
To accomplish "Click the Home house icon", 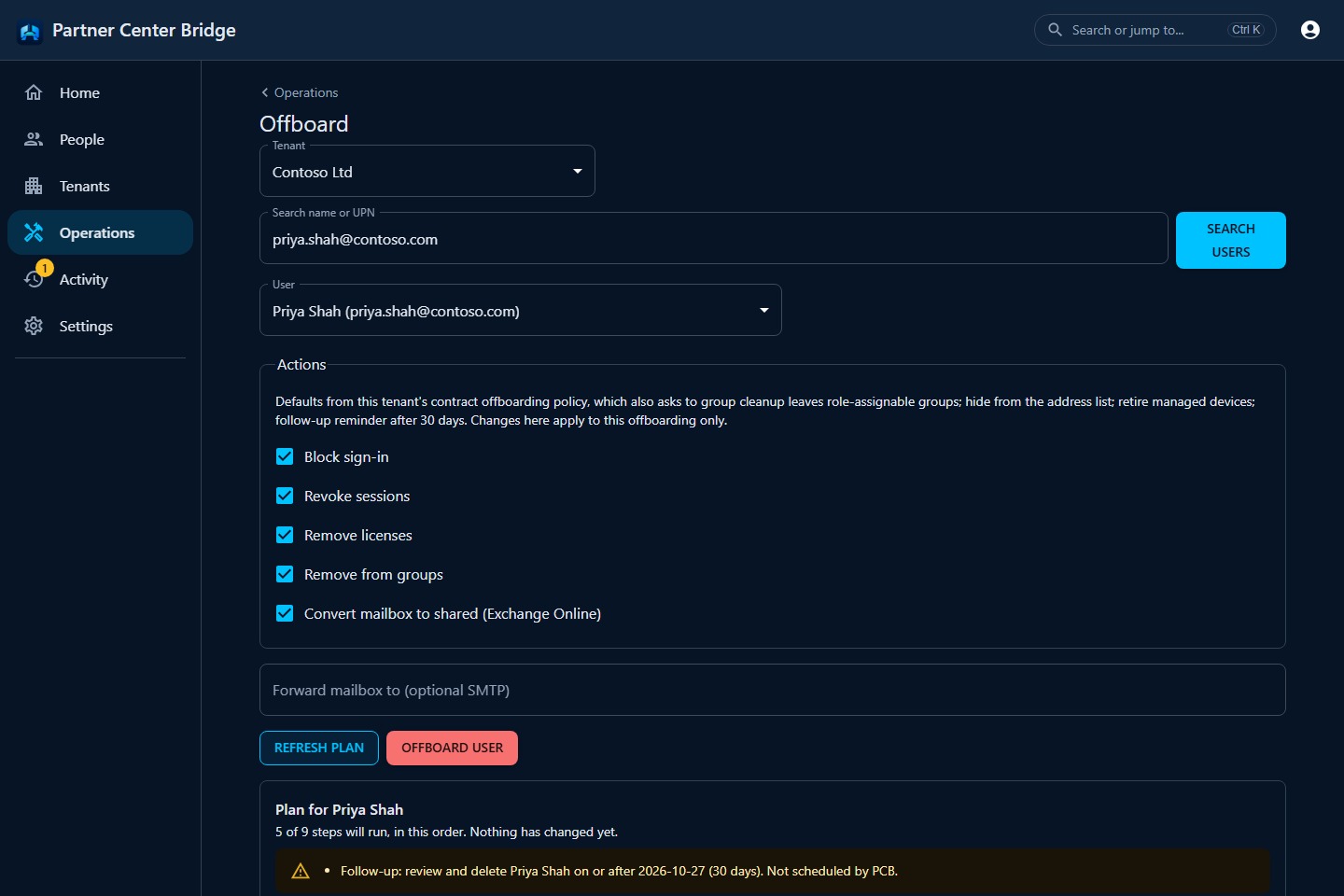I will pos(34,92).
